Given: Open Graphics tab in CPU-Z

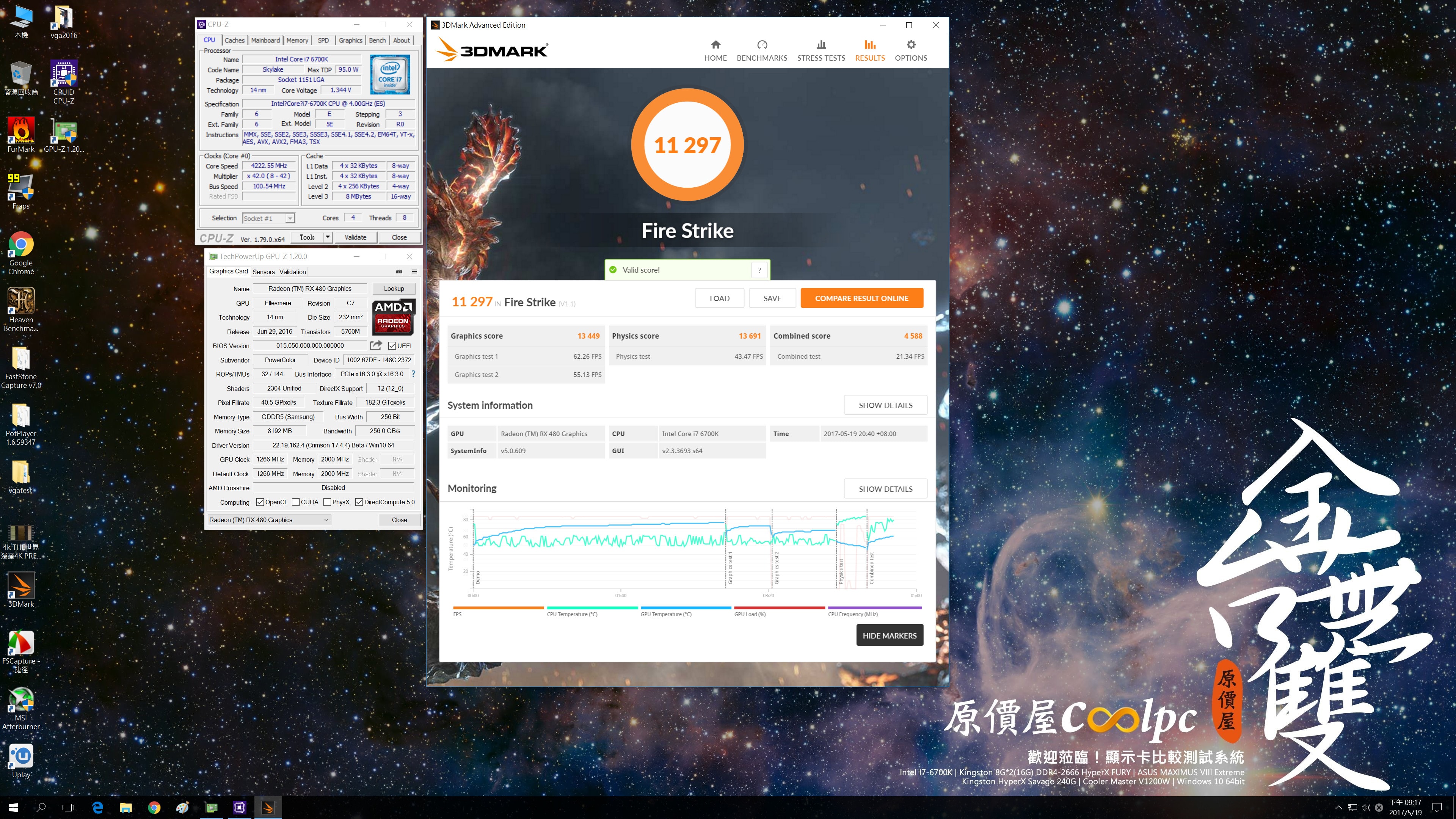Looking at the screenshot, I should [x=350, y=40].
